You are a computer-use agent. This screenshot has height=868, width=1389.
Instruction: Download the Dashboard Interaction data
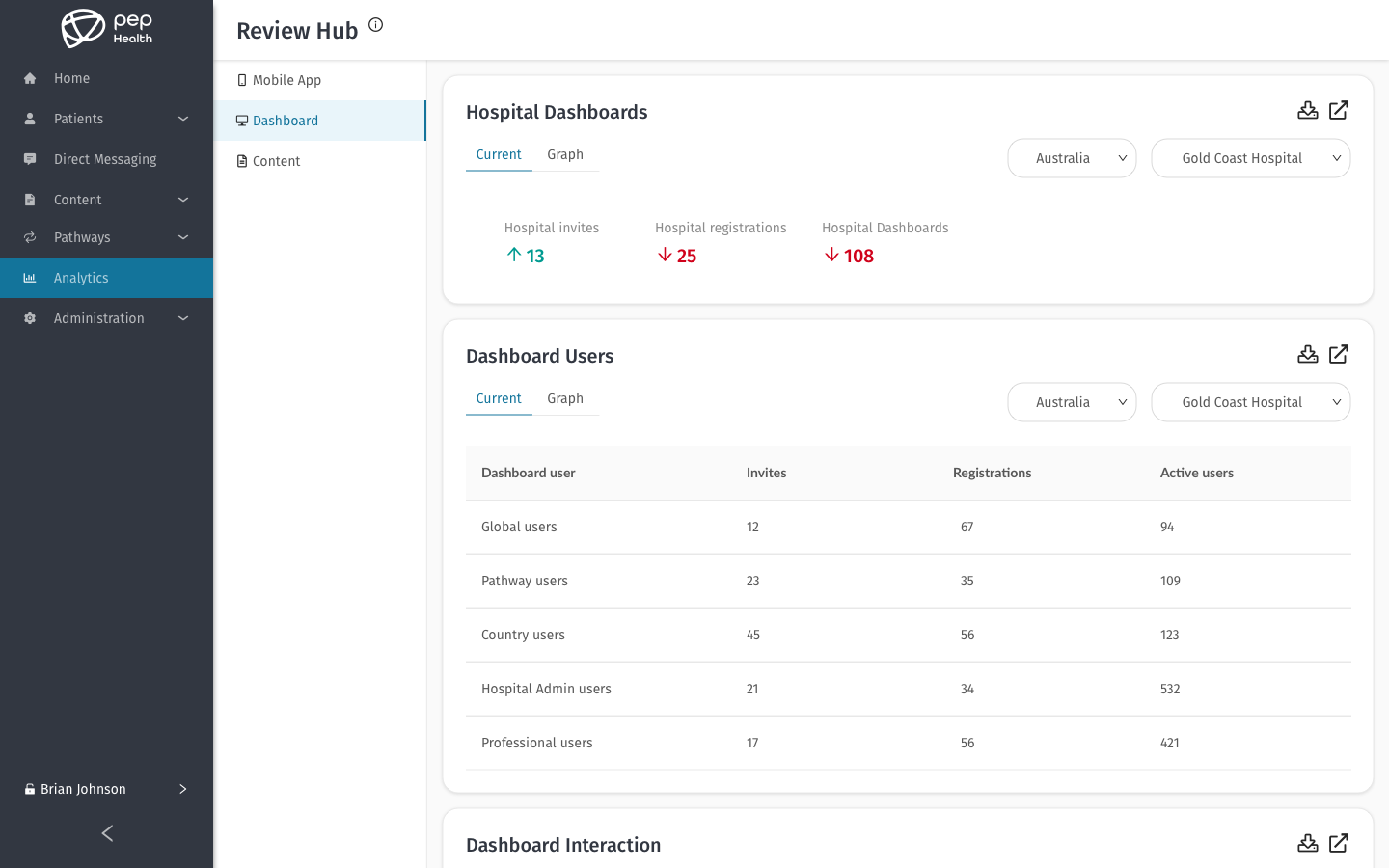tap(1308, 843)
